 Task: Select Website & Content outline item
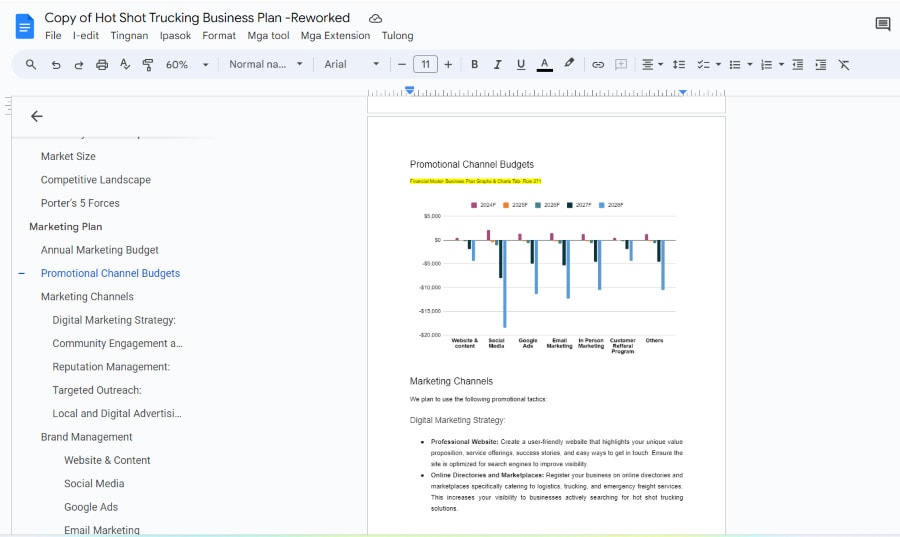[x=107, y=461]
